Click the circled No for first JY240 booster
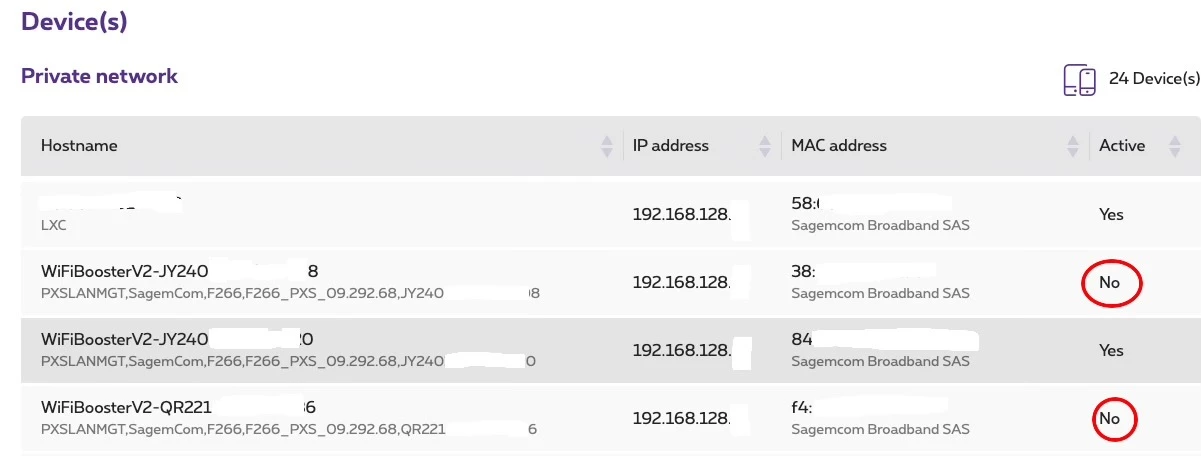Image resolution: width=1201 pixels, height=456 pixels. pos(1109,283)
